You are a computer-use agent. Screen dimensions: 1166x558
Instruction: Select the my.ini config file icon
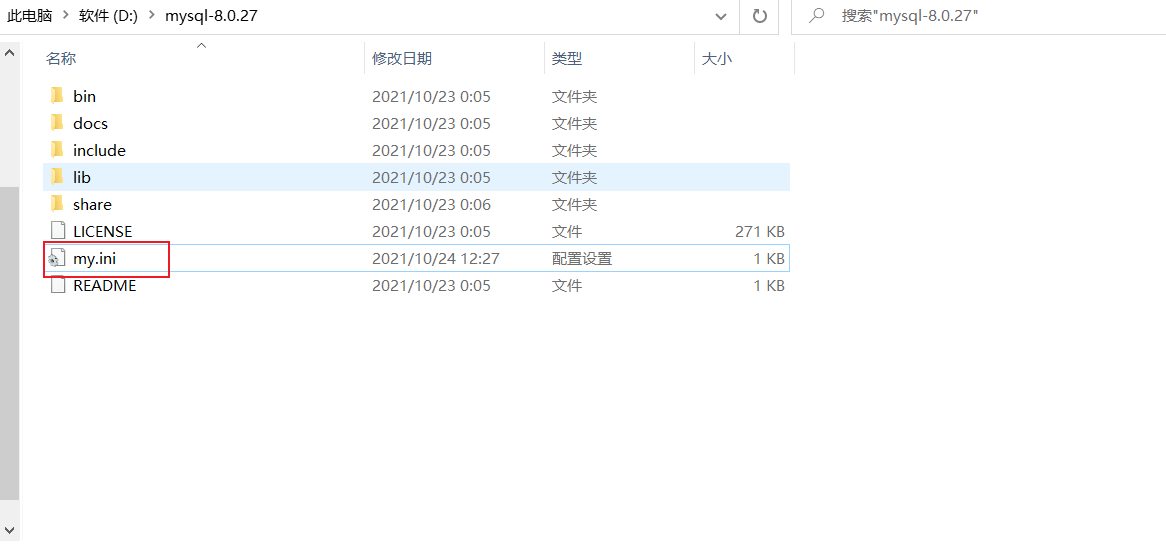57,259
